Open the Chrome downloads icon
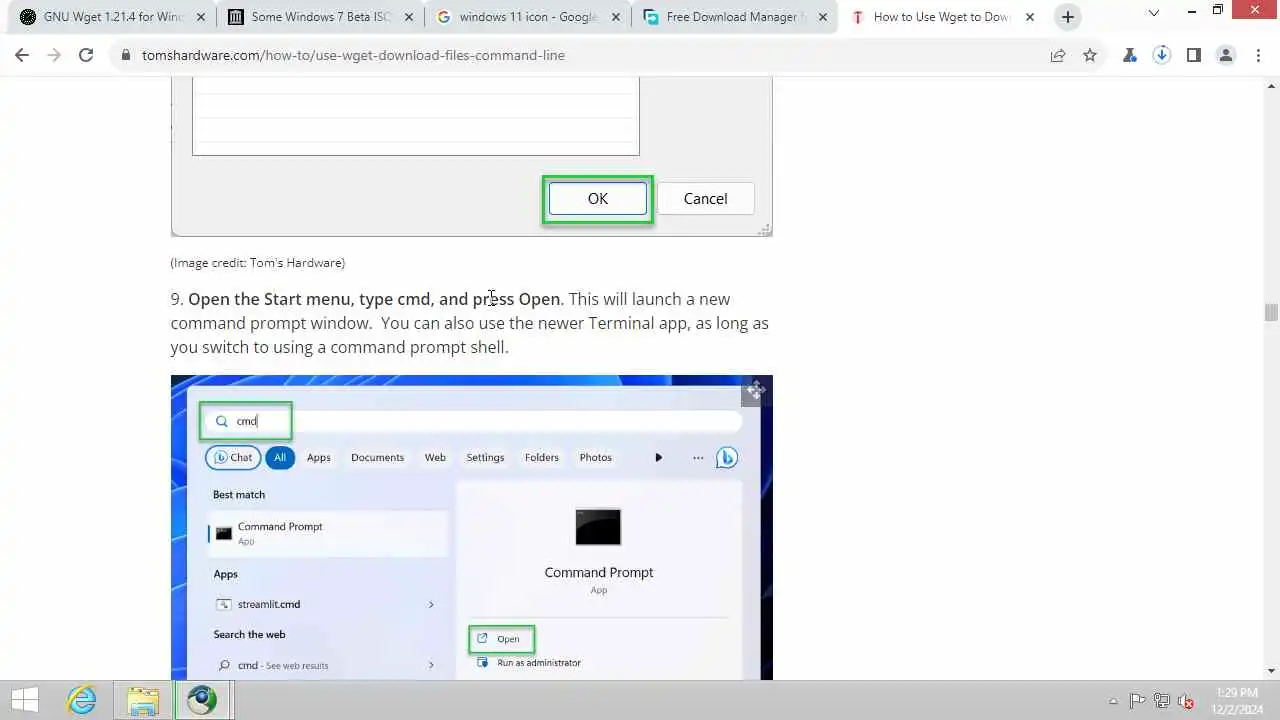The image size is (1280, 720). coord(1162,56)
